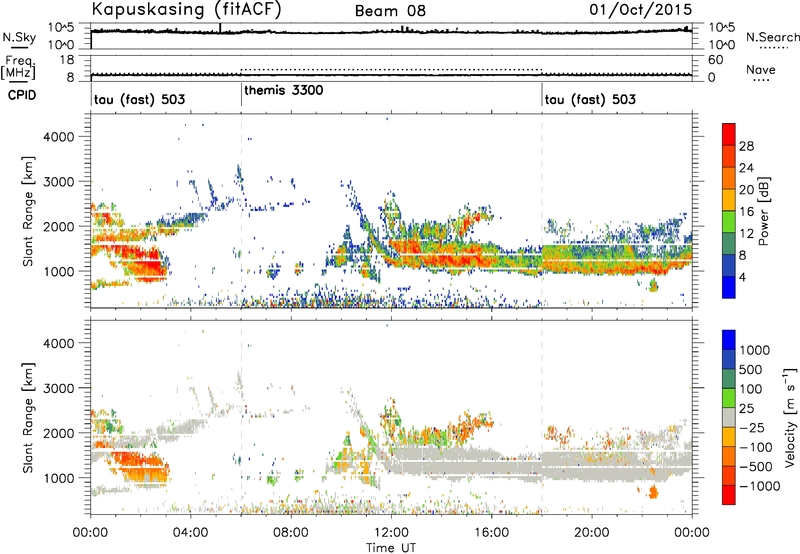Image resolution: width=800 pixels, height=554 pixels.
Task: Click the "4" label on the Power scale
Action: click(742, 277)
